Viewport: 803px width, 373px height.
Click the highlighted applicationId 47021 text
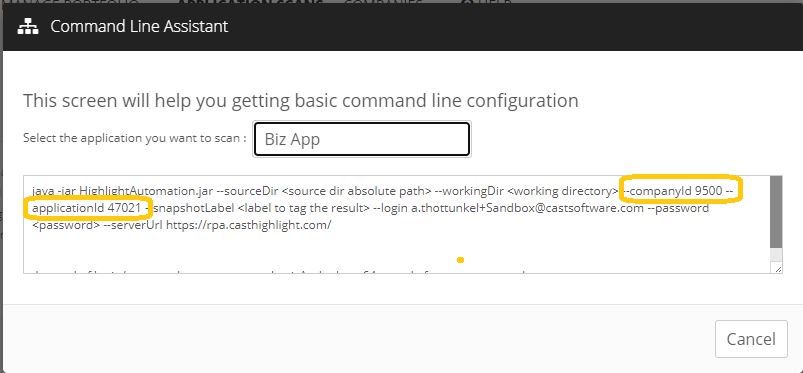click(86, 209)
